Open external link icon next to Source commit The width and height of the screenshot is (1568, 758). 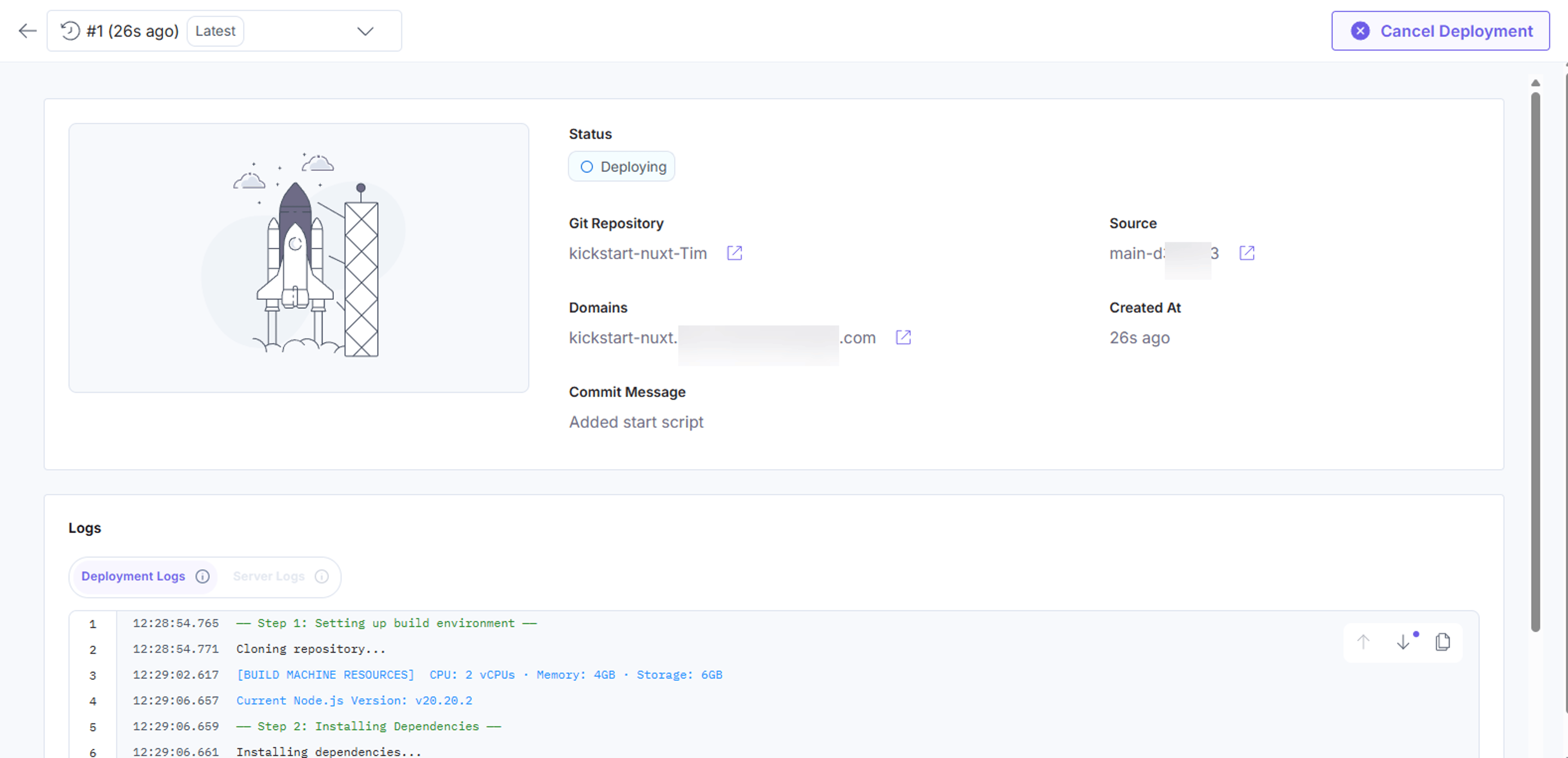point(1247,253)
